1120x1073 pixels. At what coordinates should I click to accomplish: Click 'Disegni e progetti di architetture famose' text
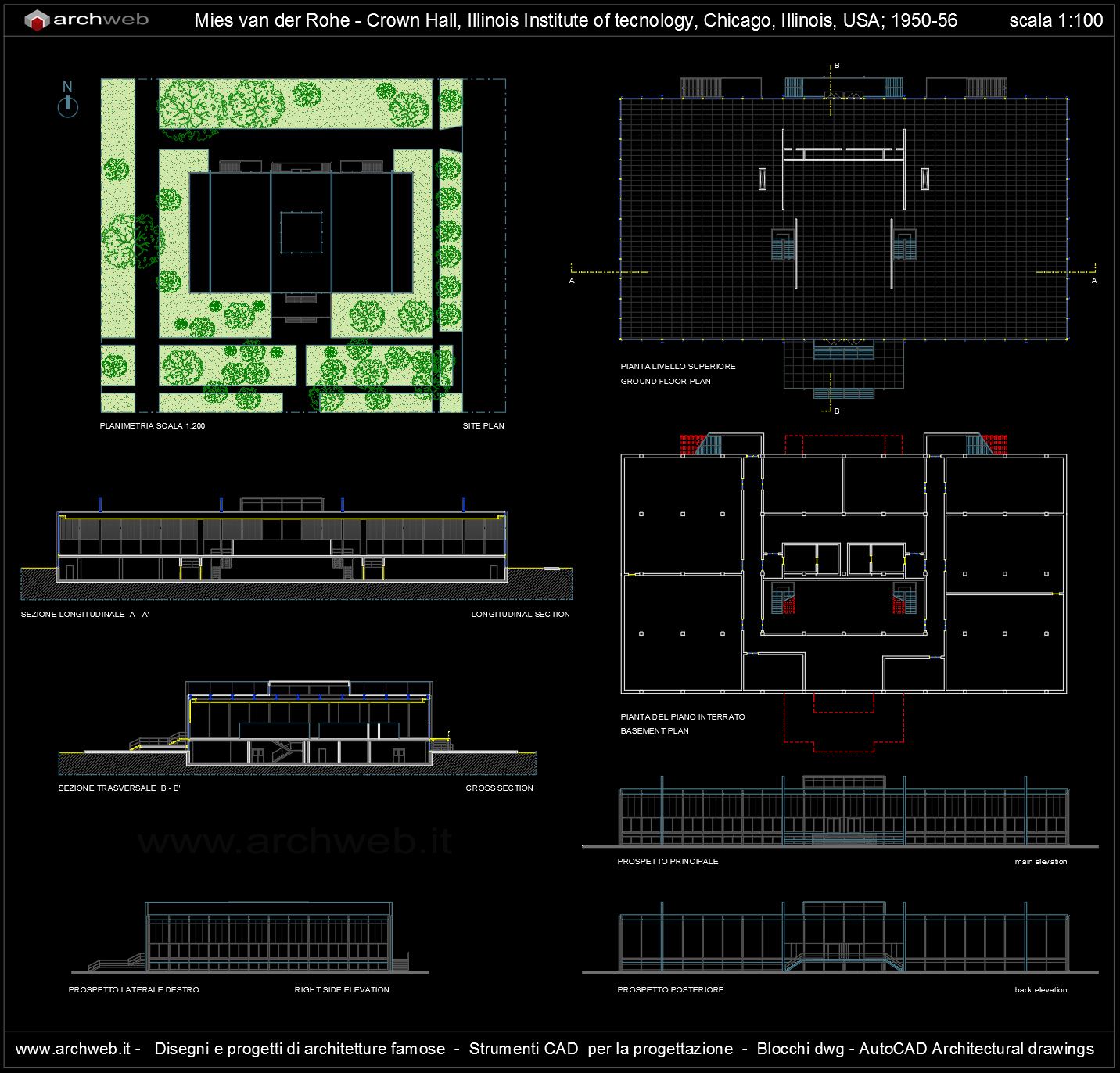point(300,1049)
